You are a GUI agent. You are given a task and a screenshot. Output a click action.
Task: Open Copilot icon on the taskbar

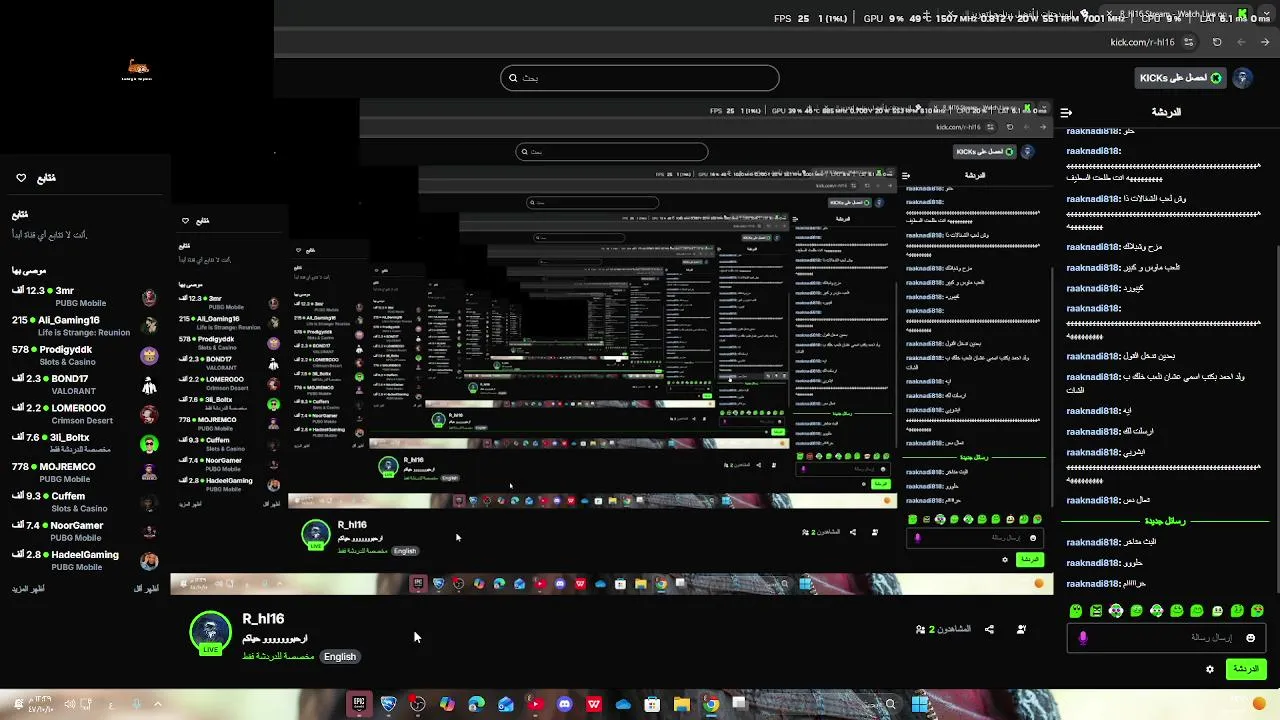click(447, 704)
